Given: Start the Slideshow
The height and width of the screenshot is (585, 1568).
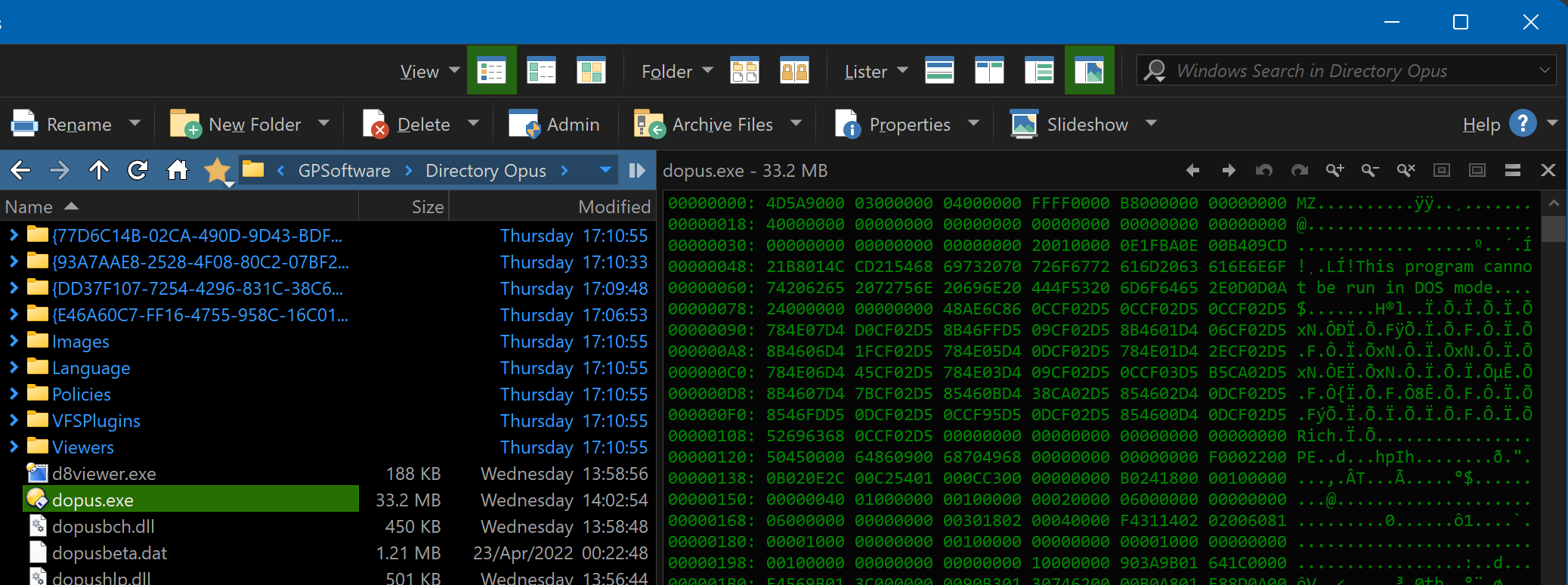Looking at the screenshot, I should [x=1069, y=124].
